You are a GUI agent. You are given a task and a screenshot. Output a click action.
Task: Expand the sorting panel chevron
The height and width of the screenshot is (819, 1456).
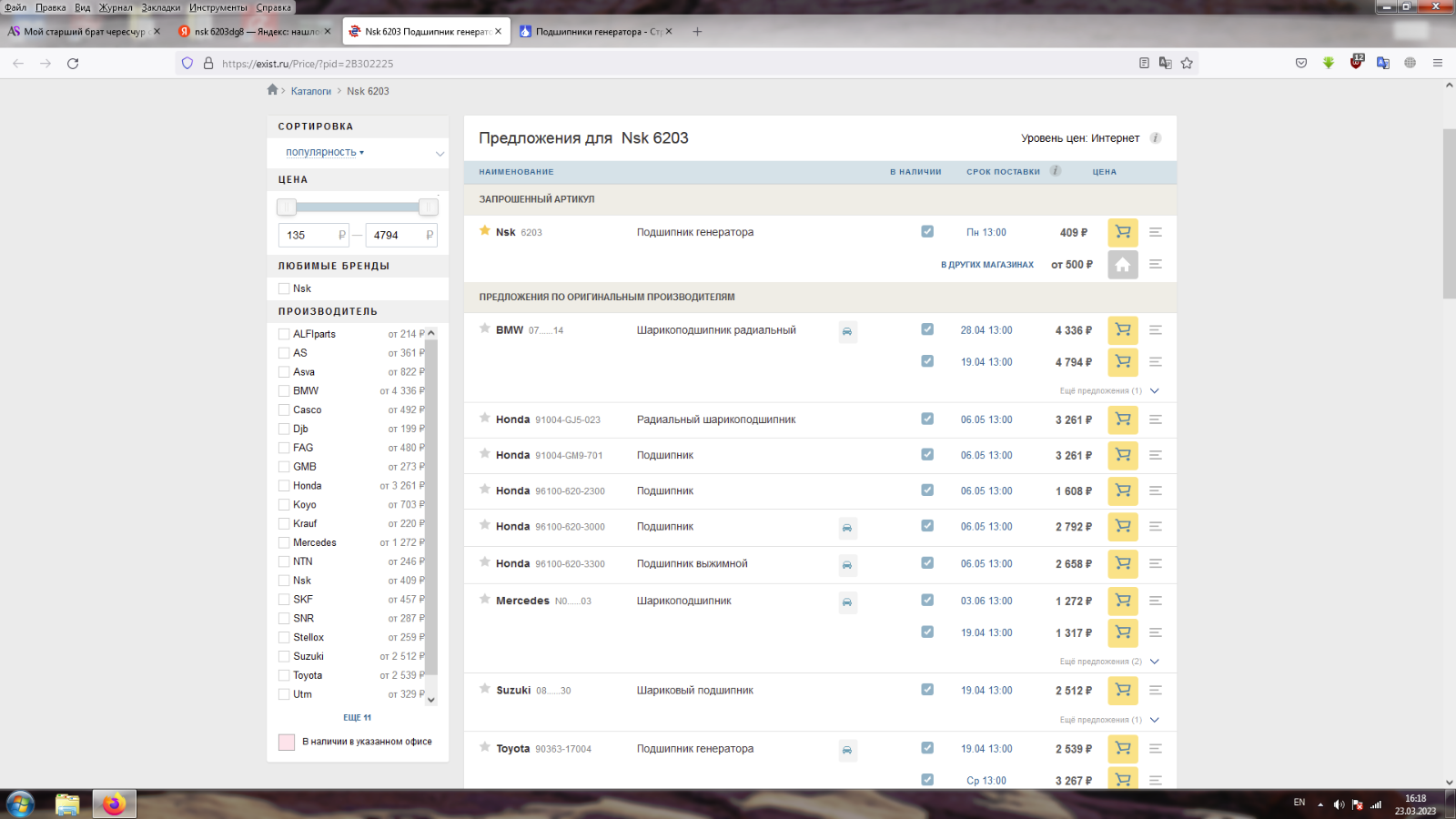tap(440, 153)
